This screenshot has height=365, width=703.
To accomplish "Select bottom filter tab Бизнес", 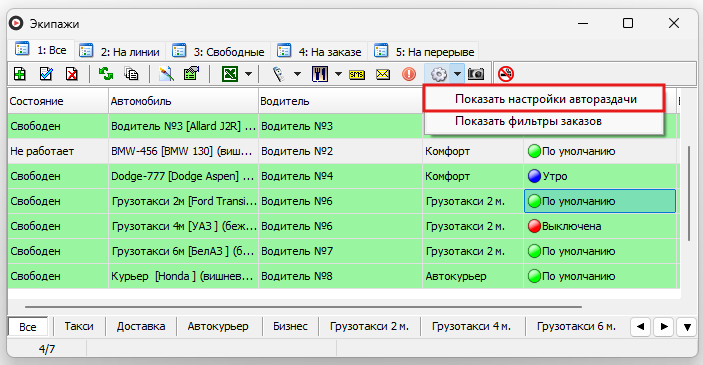I will [290, 326].
